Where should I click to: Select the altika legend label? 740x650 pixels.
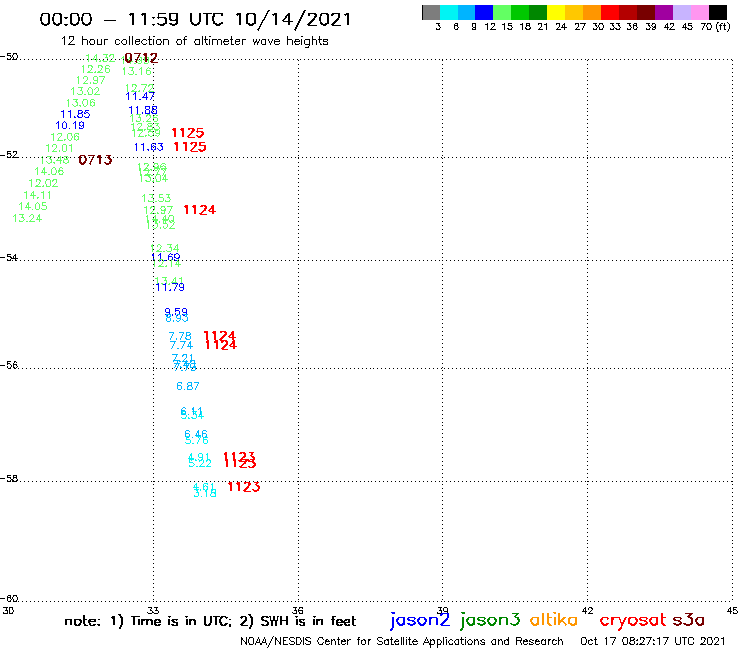[x=553, y=619]
